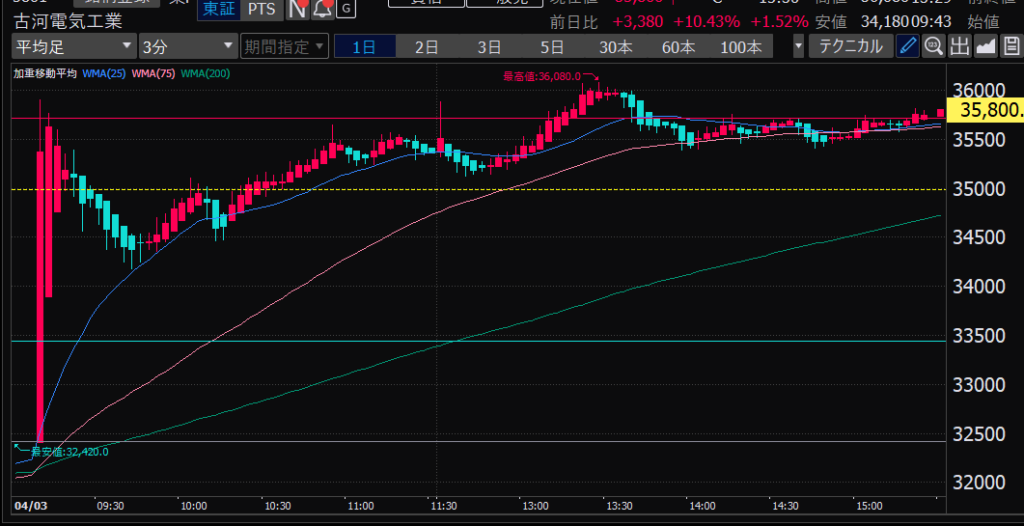The image size is (1024, 526).
Task: Open the news N icon
Action: (297, 10)
